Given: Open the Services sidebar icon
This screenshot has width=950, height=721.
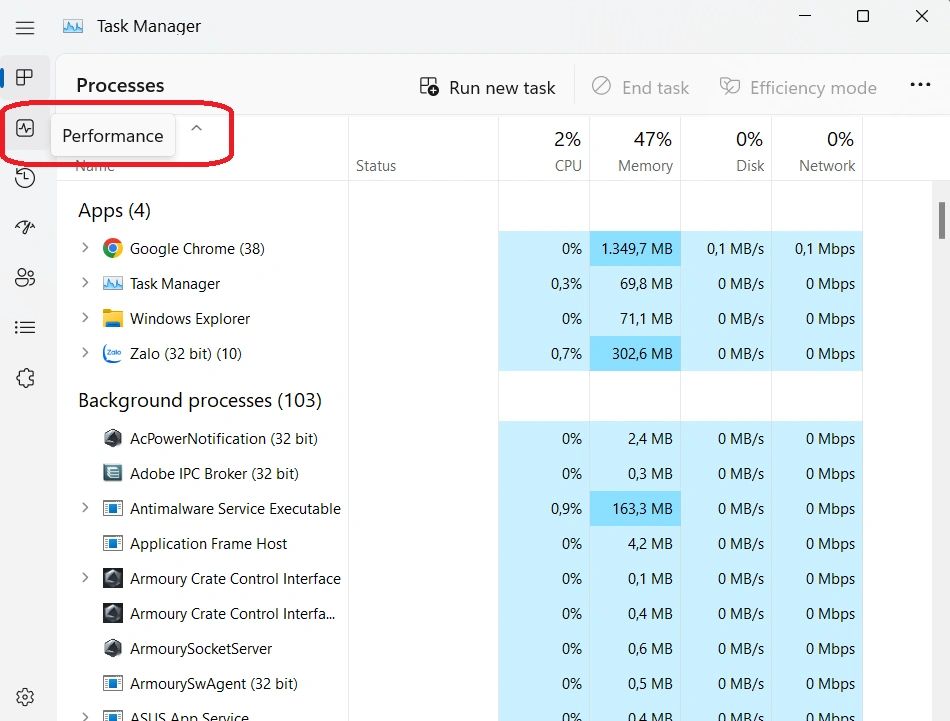Looking at the screenshot, I should point(25,378).
